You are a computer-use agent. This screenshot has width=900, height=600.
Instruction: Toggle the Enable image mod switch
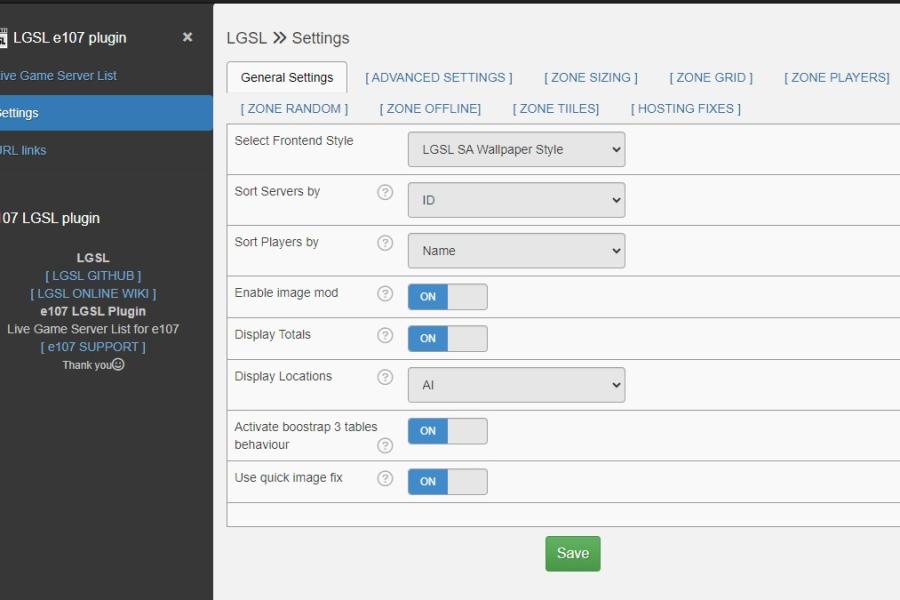[448, 297]
